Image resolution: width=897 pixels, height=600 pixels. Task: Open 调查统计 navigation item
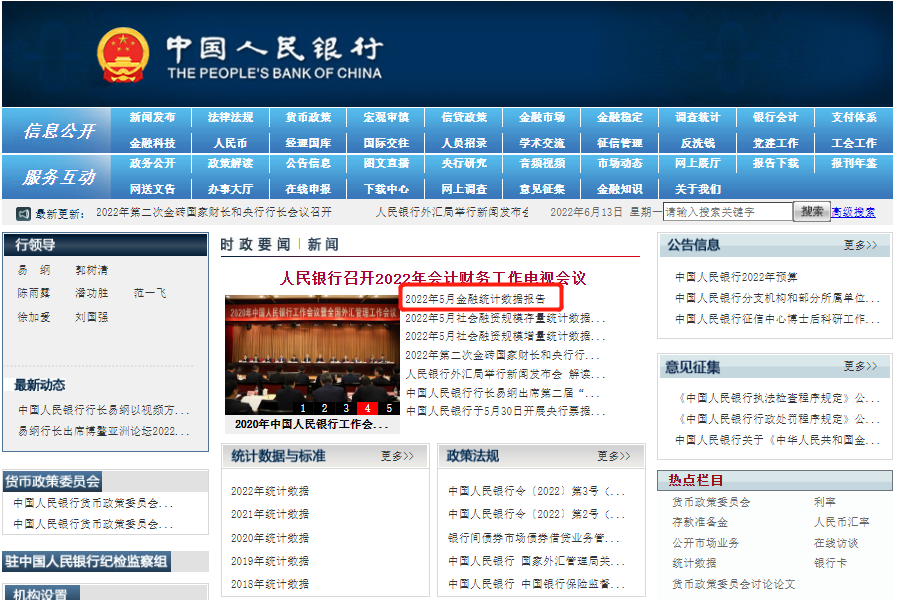[697, 117]
